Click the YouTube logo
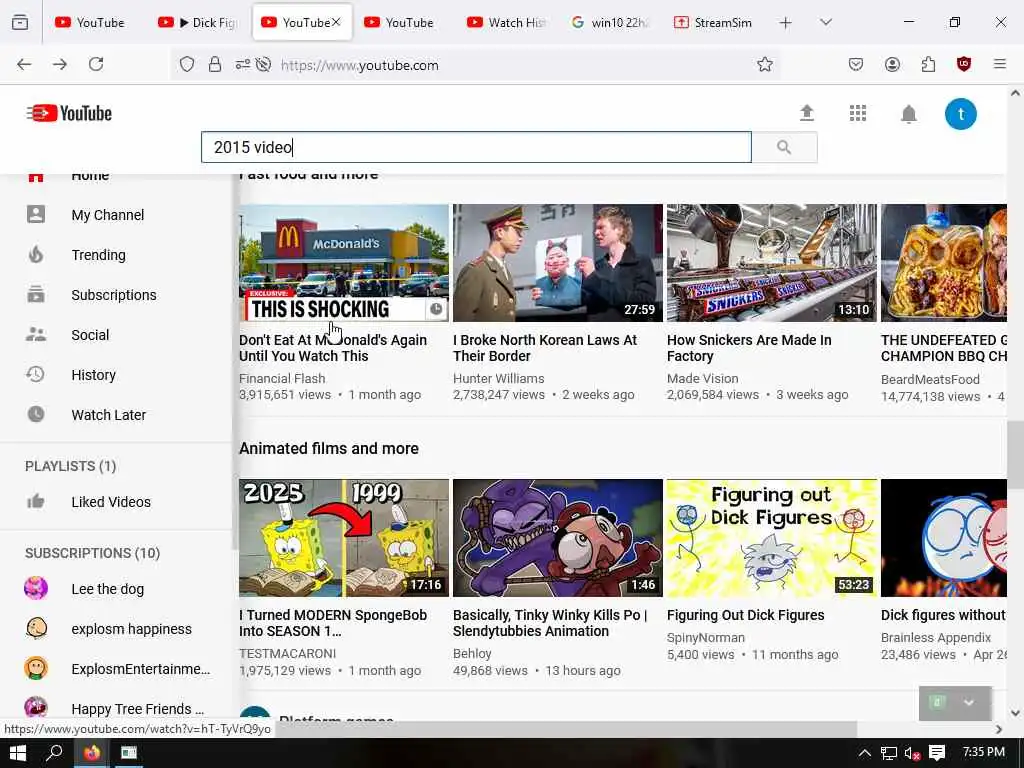This screenshot has height=768, width=1024. (69, 114)
